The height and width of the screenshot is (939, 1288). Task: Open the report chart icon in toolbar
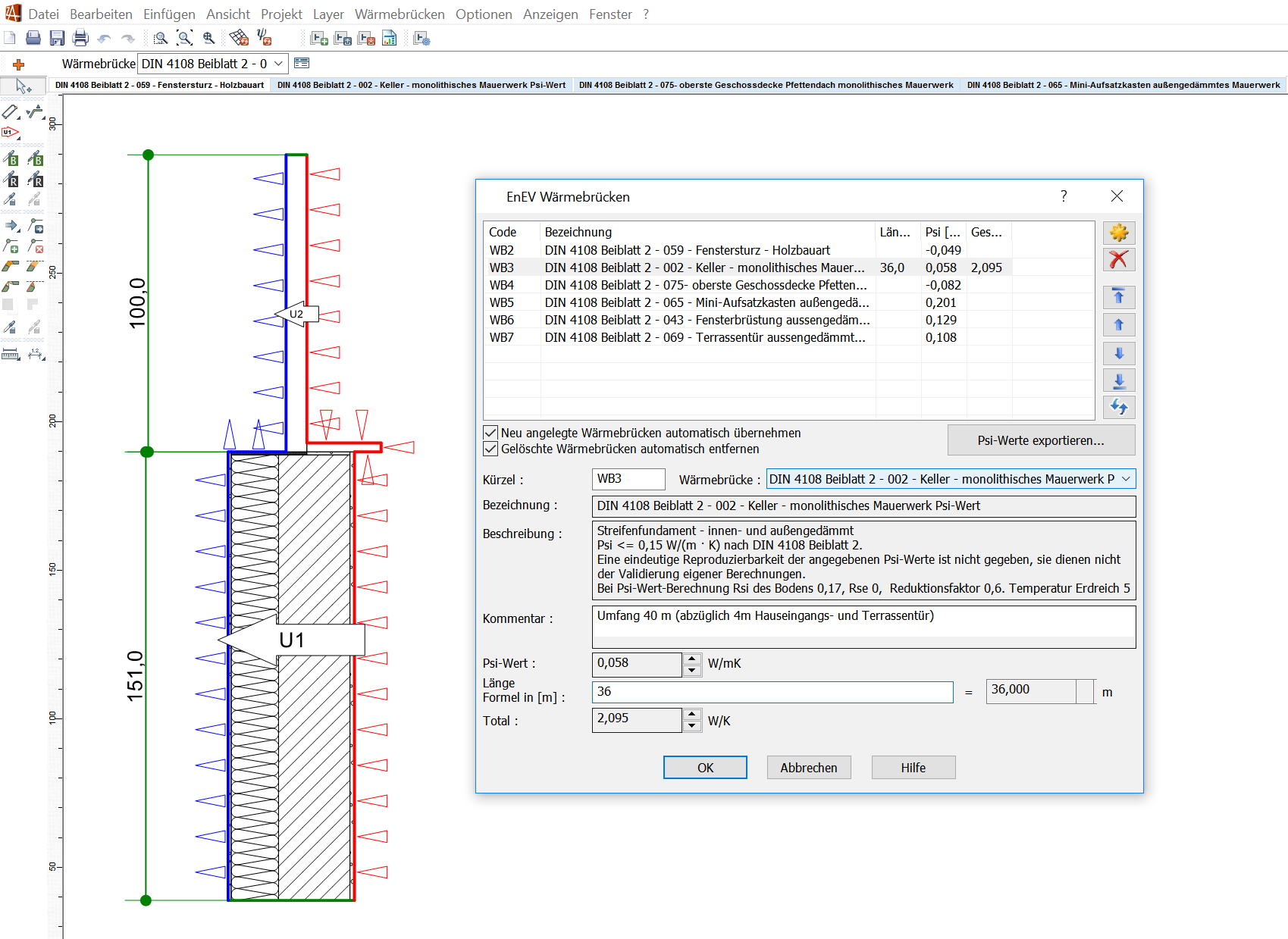pyautogui.click(x=389, y=38)
